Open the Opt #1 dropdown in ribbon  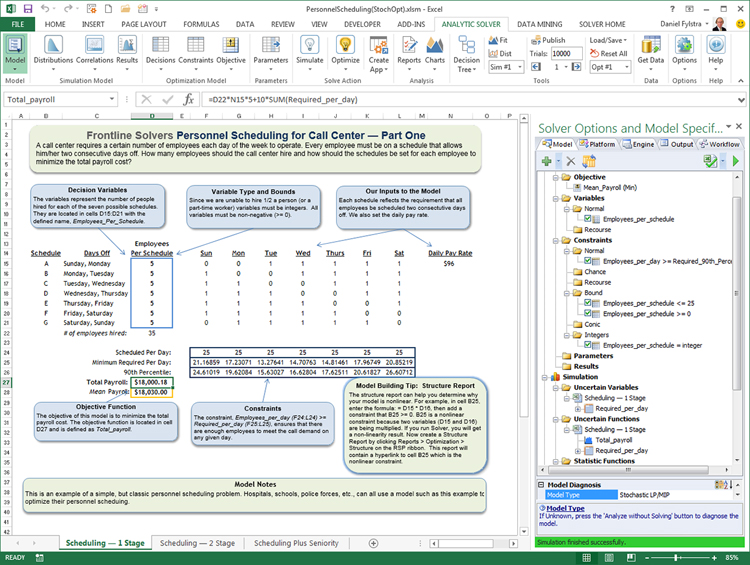click(609, 67)
